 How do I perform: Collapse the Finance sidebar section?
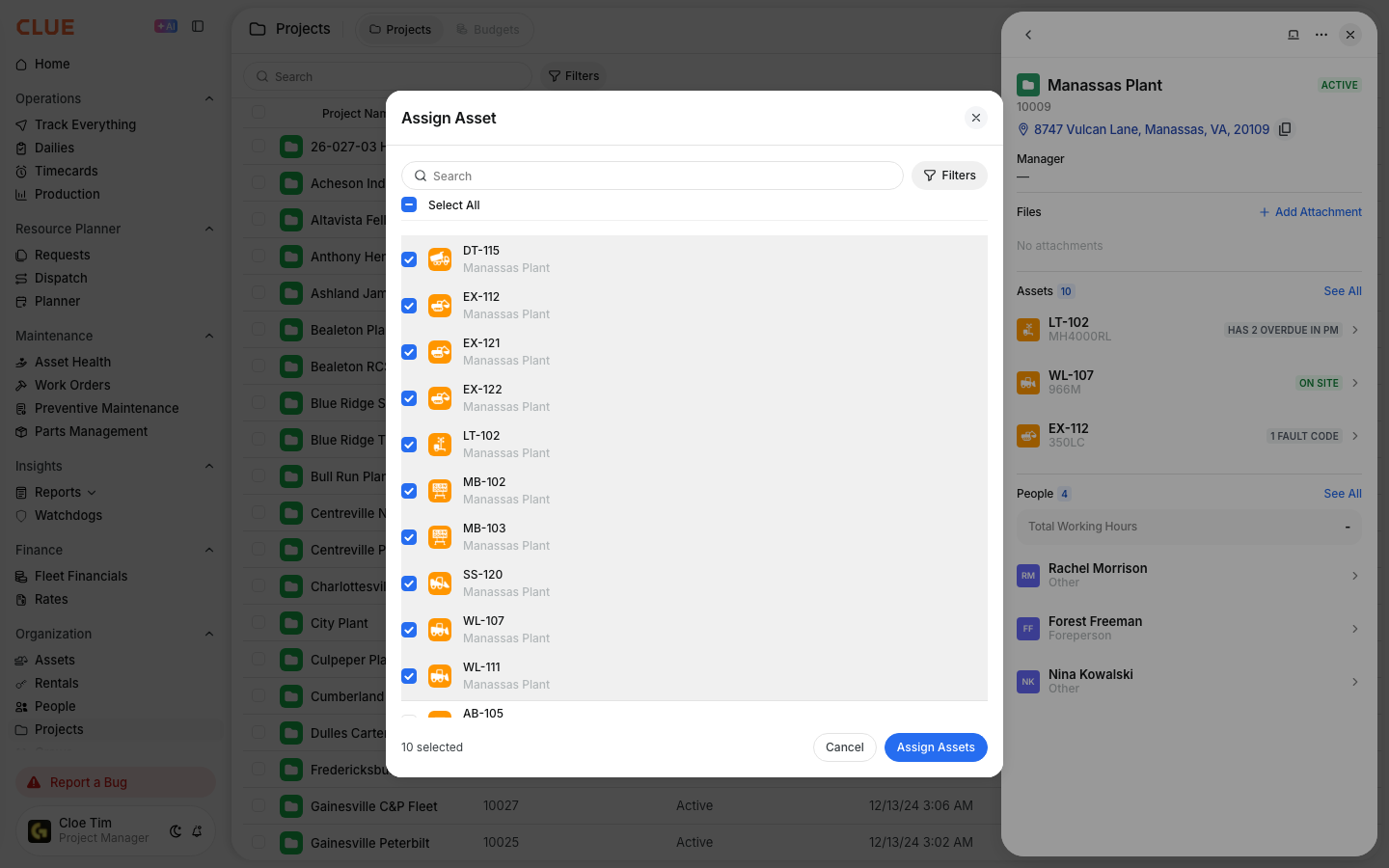[209, 550]
